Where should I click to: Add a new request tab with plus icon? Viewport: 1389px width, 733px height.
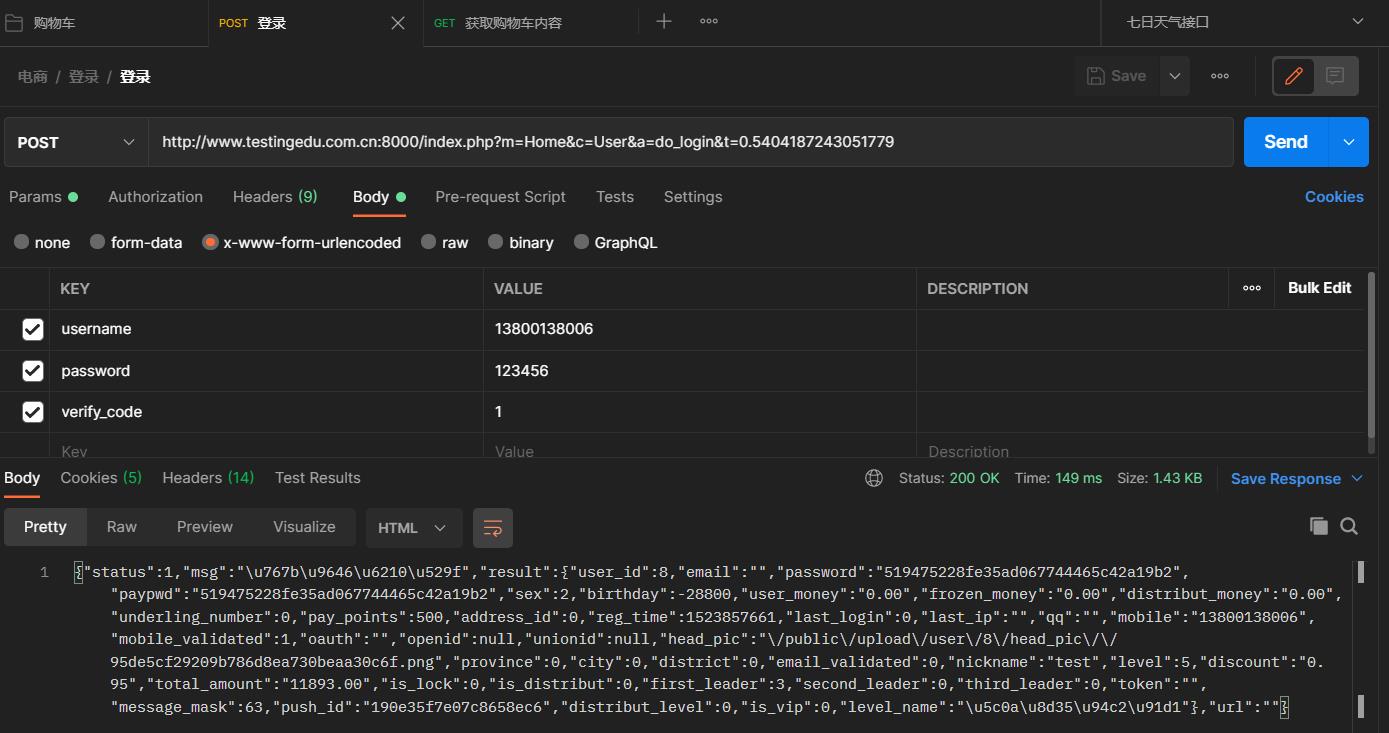(x=664, y=21)
